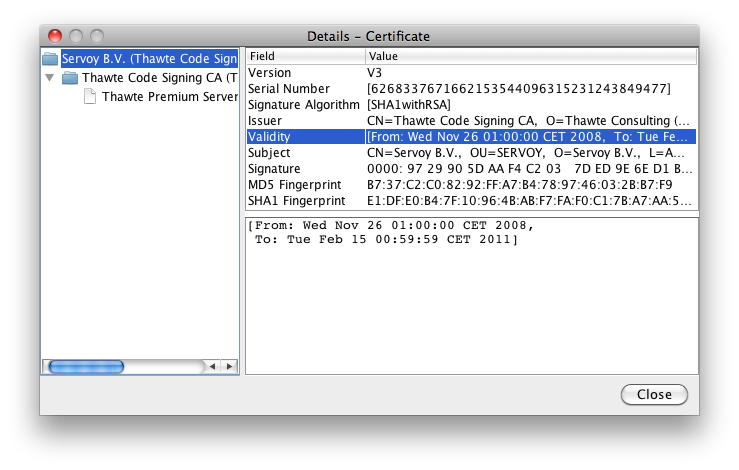Select the Servoy B.V. certificate tree entry

(149, 59)
